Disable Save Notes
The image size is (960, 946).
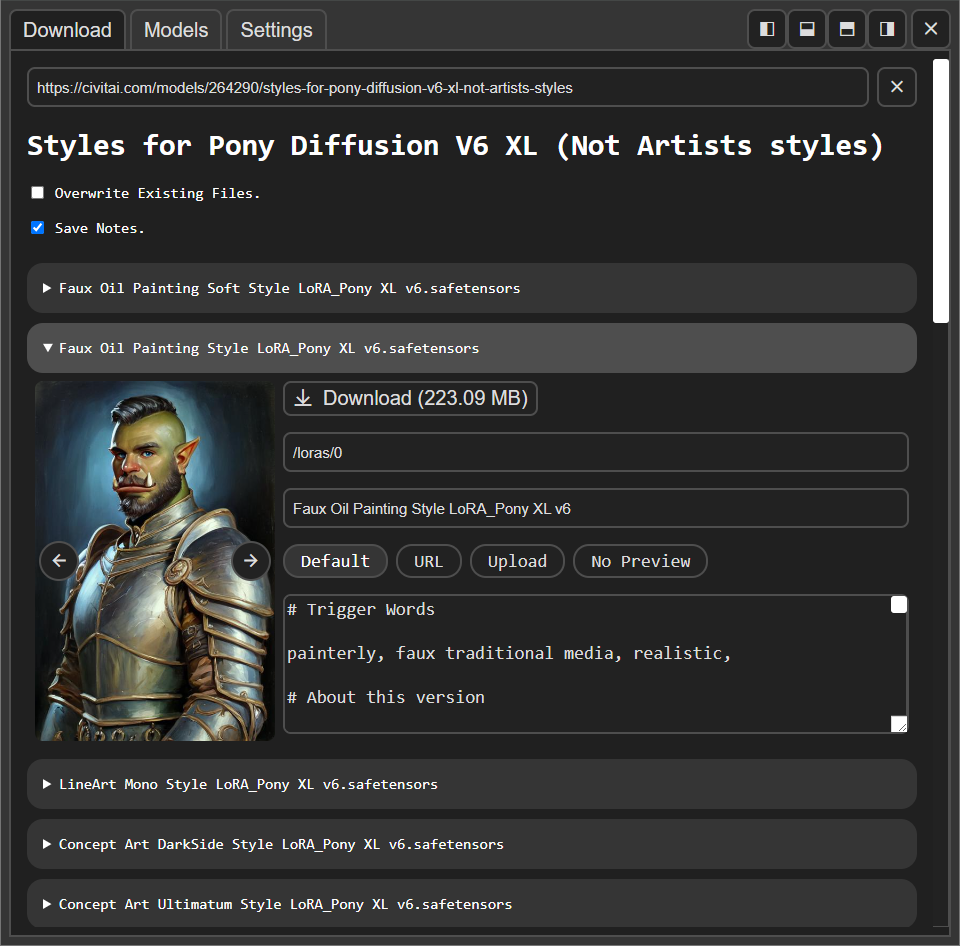(x=37, y=227)
